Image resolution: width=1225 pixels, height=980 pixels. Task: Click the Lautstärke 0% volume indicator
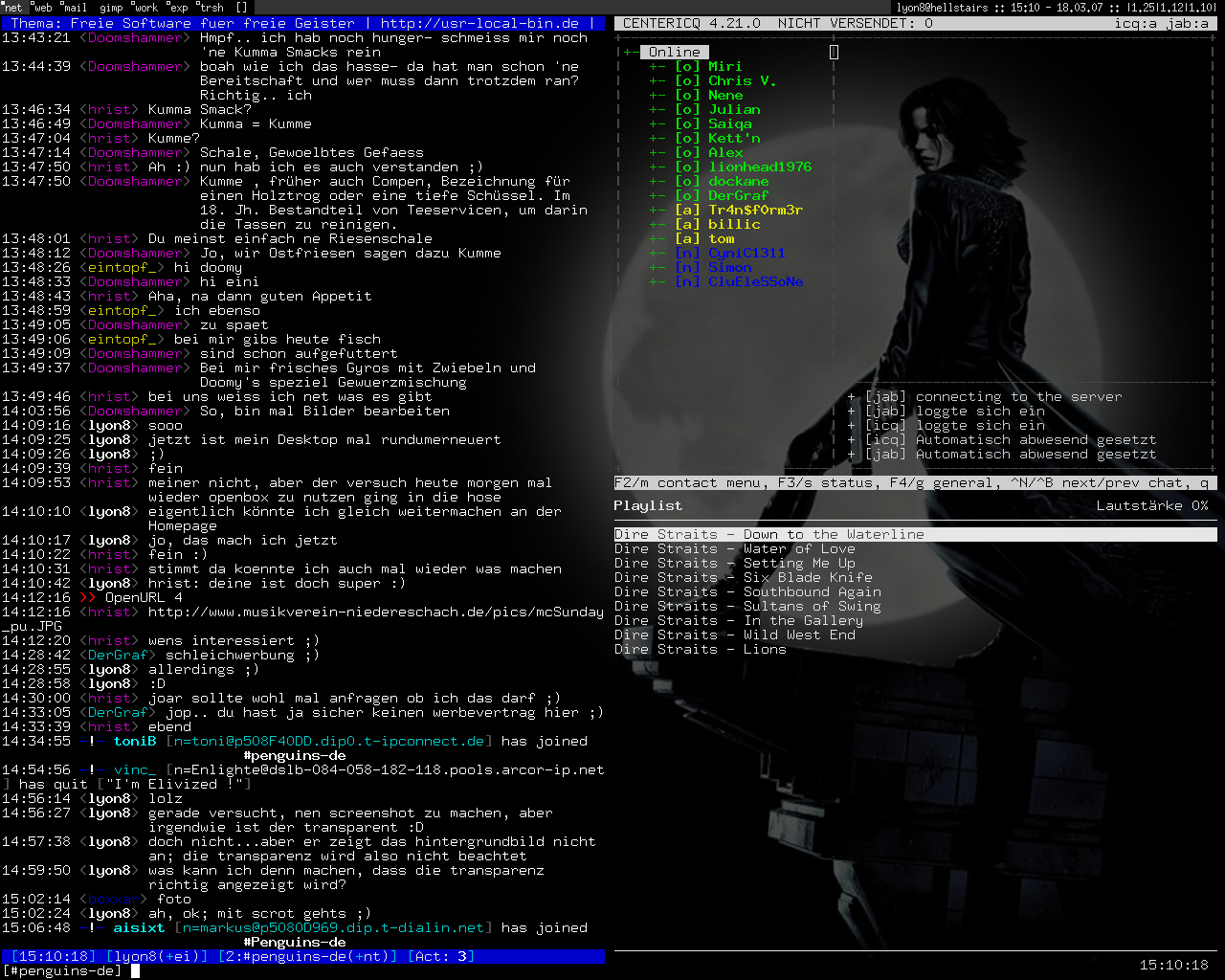1151,505
